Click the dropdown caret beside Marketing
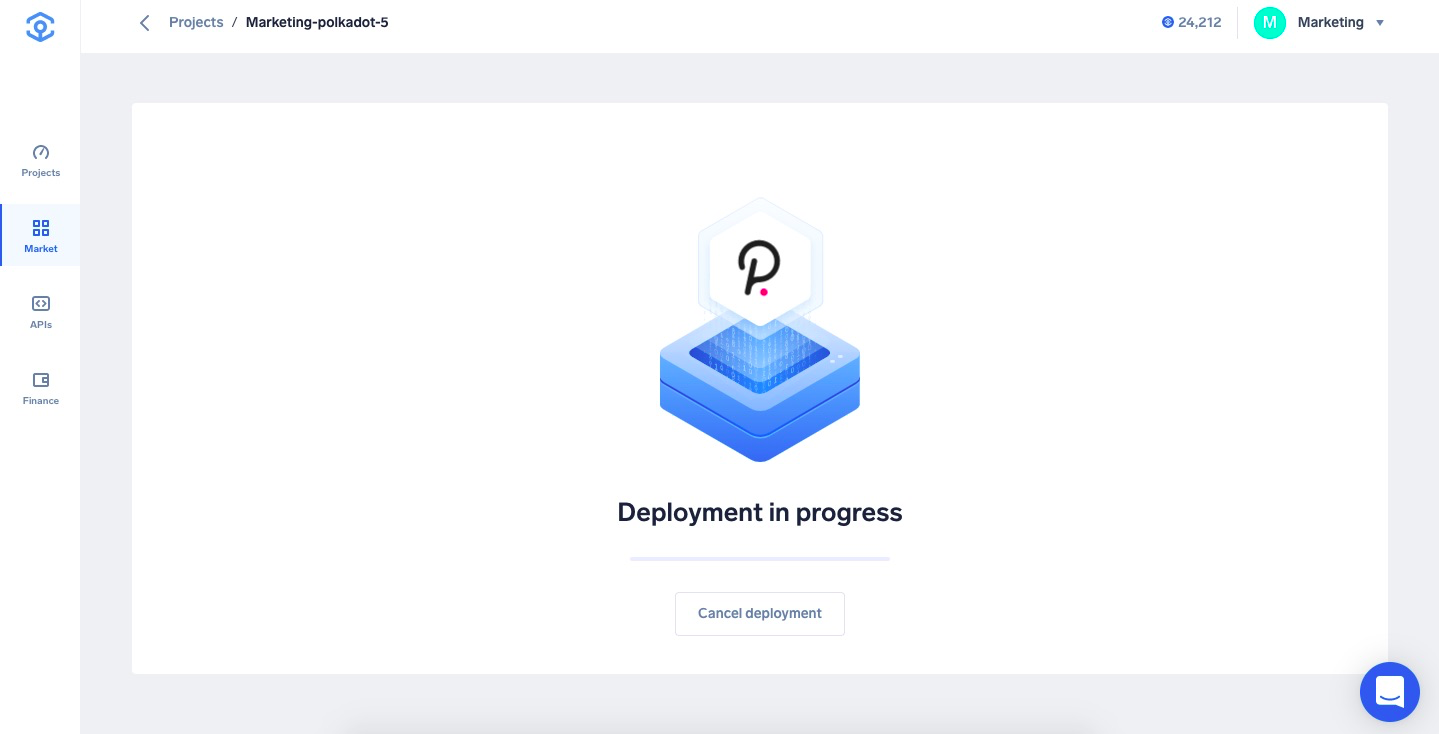The width and height of the screenshot is (1439, 734). pos(1380,23)
